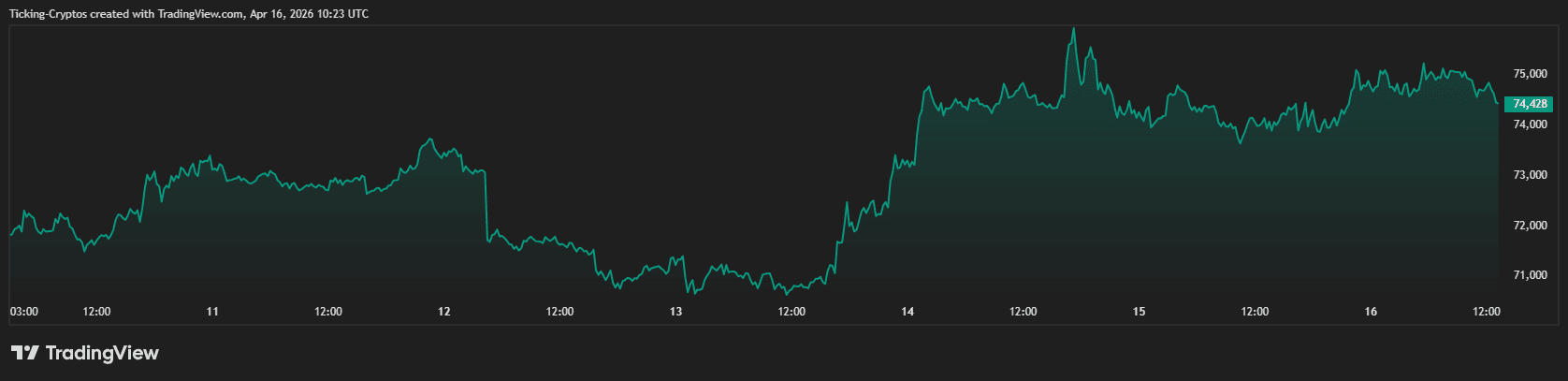Click the 73,000 price axis label

[1530, 175]
